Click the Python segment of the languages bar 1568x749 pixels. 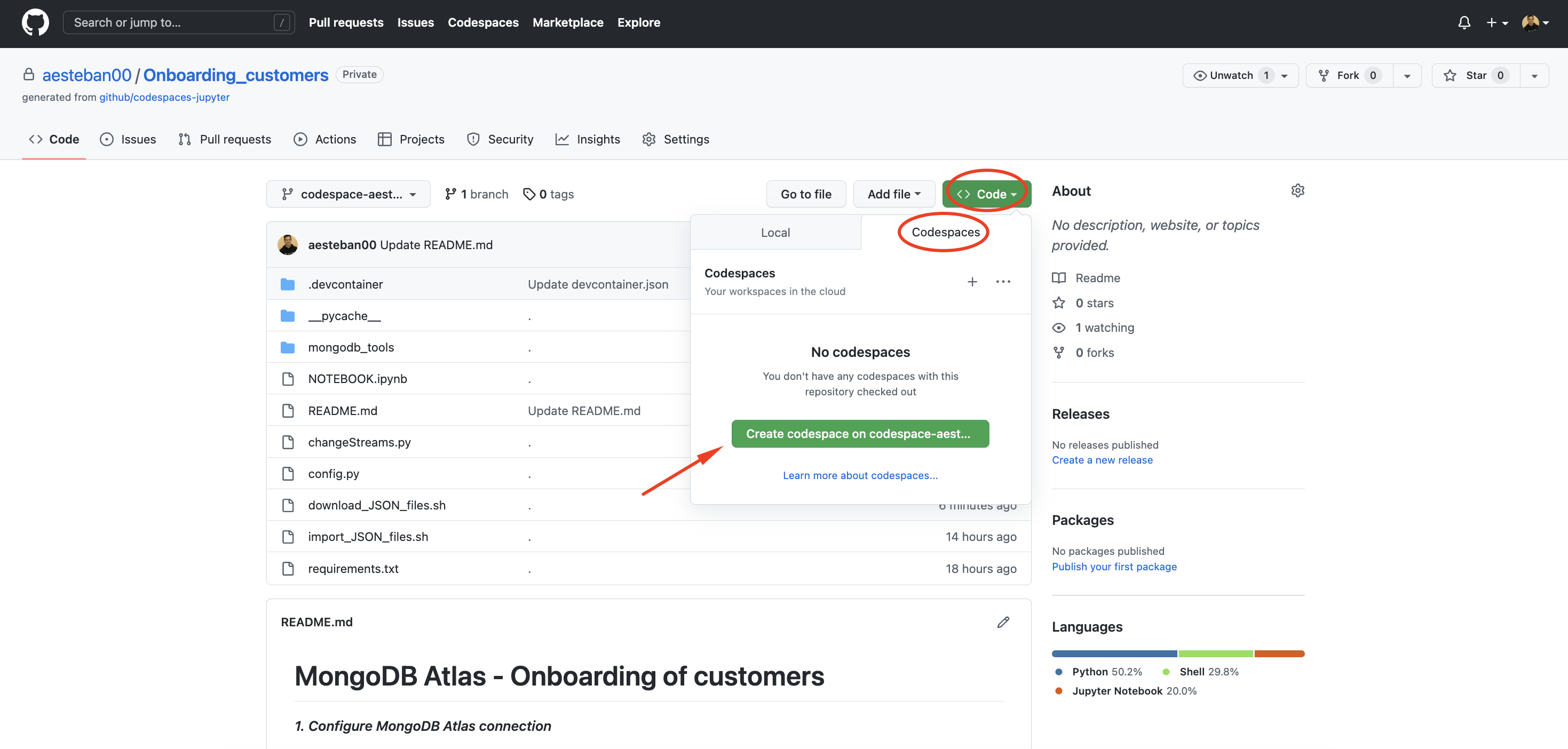pyautogui.click(x=1113, y=654)
